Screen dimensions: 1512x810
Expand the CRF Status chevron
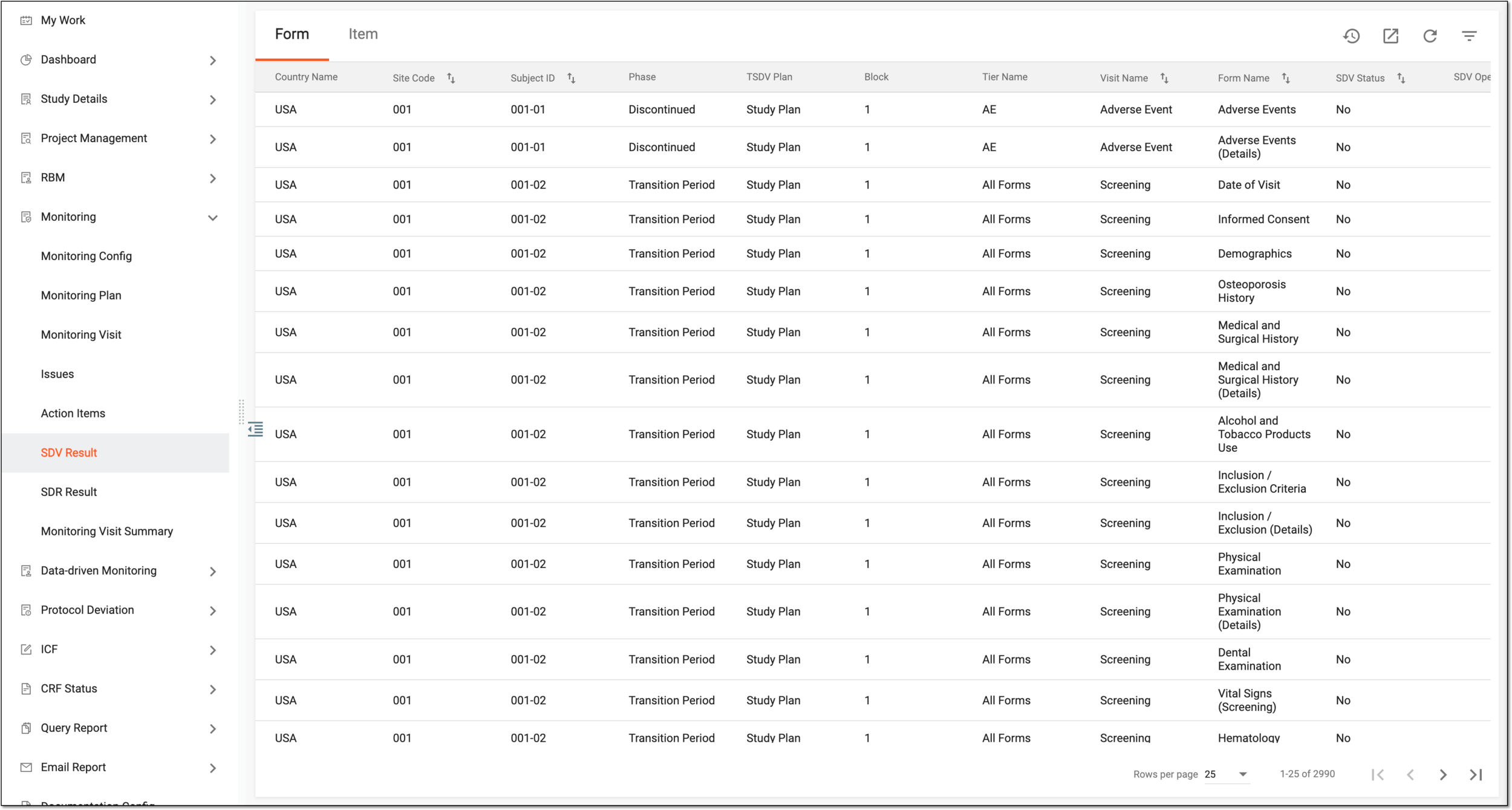(213, 690)
